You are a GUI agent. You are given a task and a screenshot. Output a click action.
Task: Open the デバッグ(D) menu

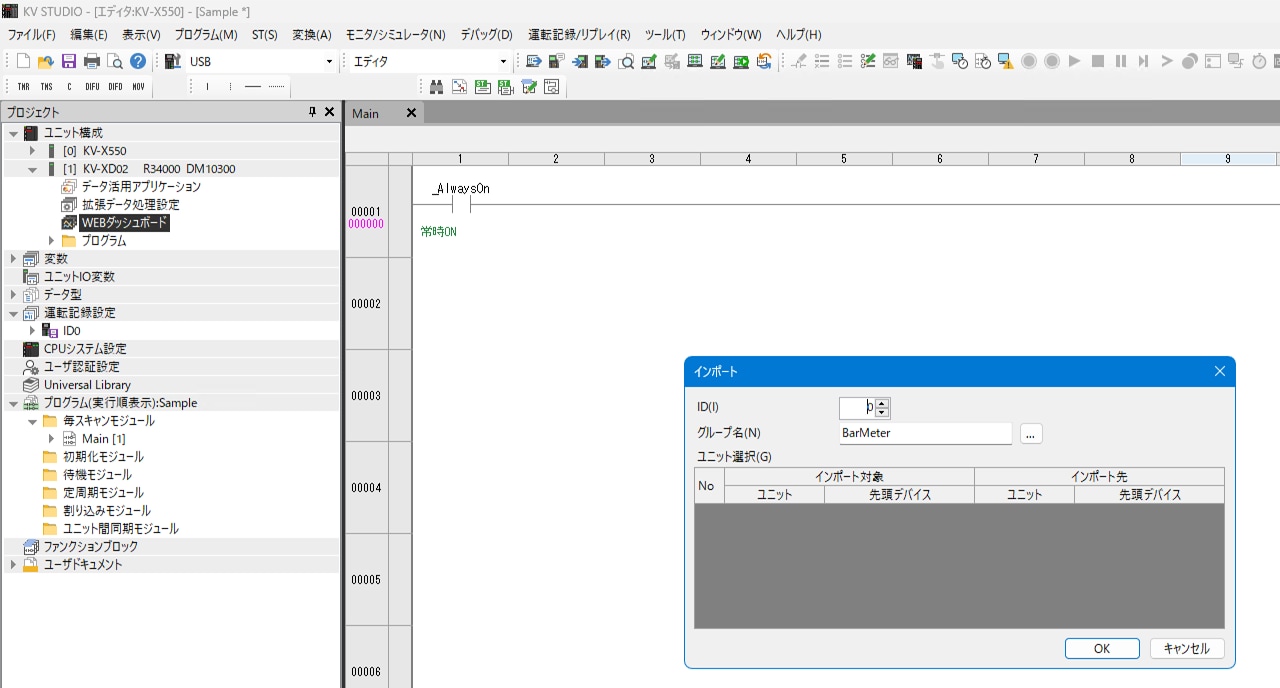(486, 34)
